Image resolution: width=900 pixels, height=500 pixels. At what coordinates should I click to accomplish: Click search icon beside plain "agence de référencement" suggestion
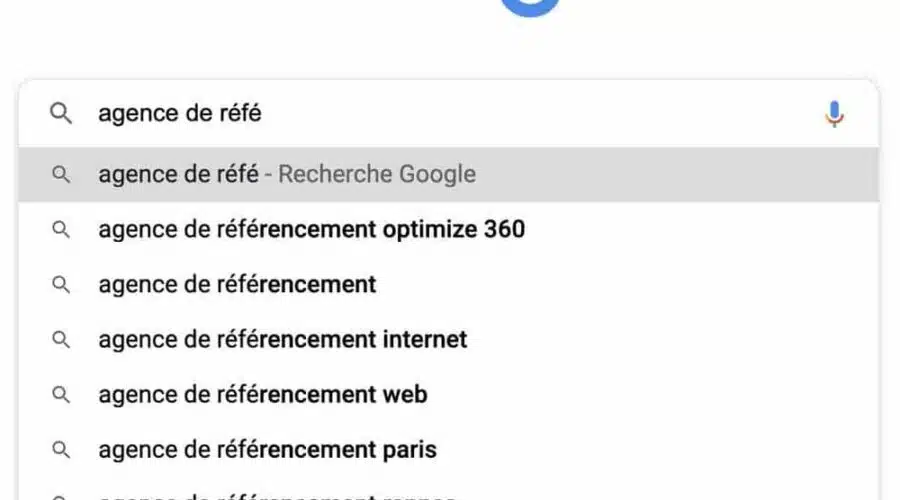pyautogui.click(x=61, y=285)
